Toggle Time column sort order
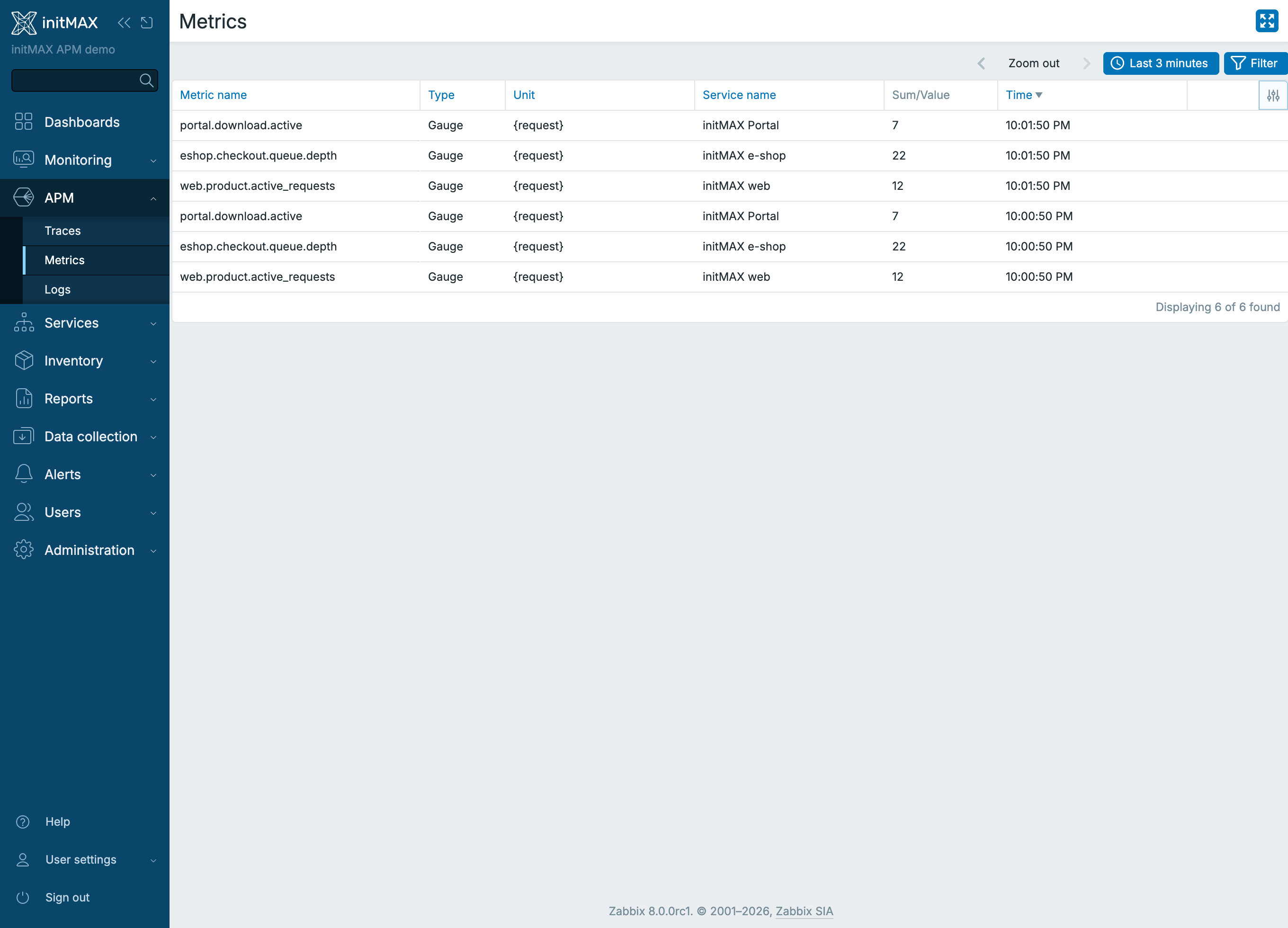The height and width of the screenshot is (928, 1288). [x=1023, y=96]
